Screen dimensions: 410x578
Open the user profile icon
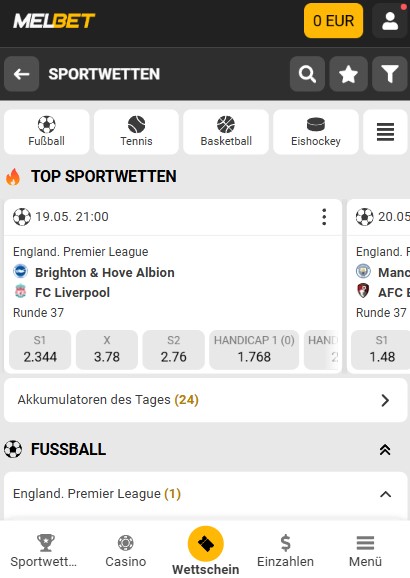pyautogui.click(x=390, y=21)
